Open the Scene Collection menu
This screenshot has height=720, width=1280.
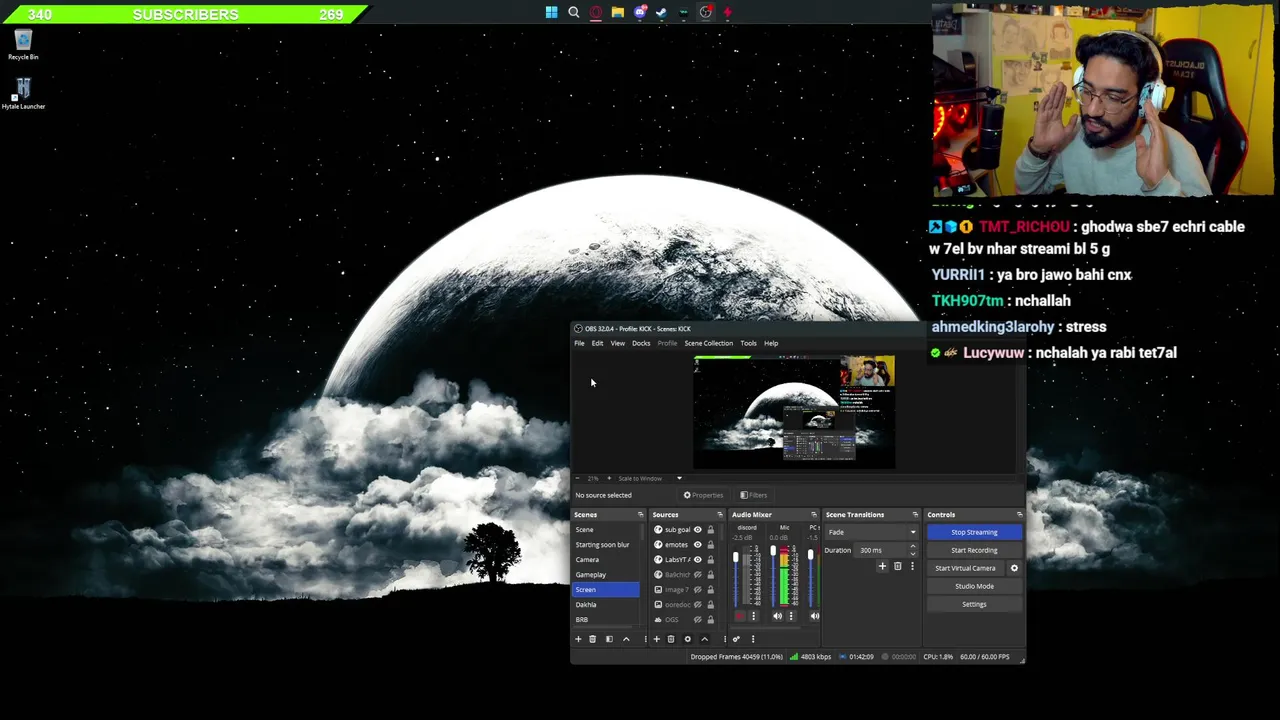point(709,343)
